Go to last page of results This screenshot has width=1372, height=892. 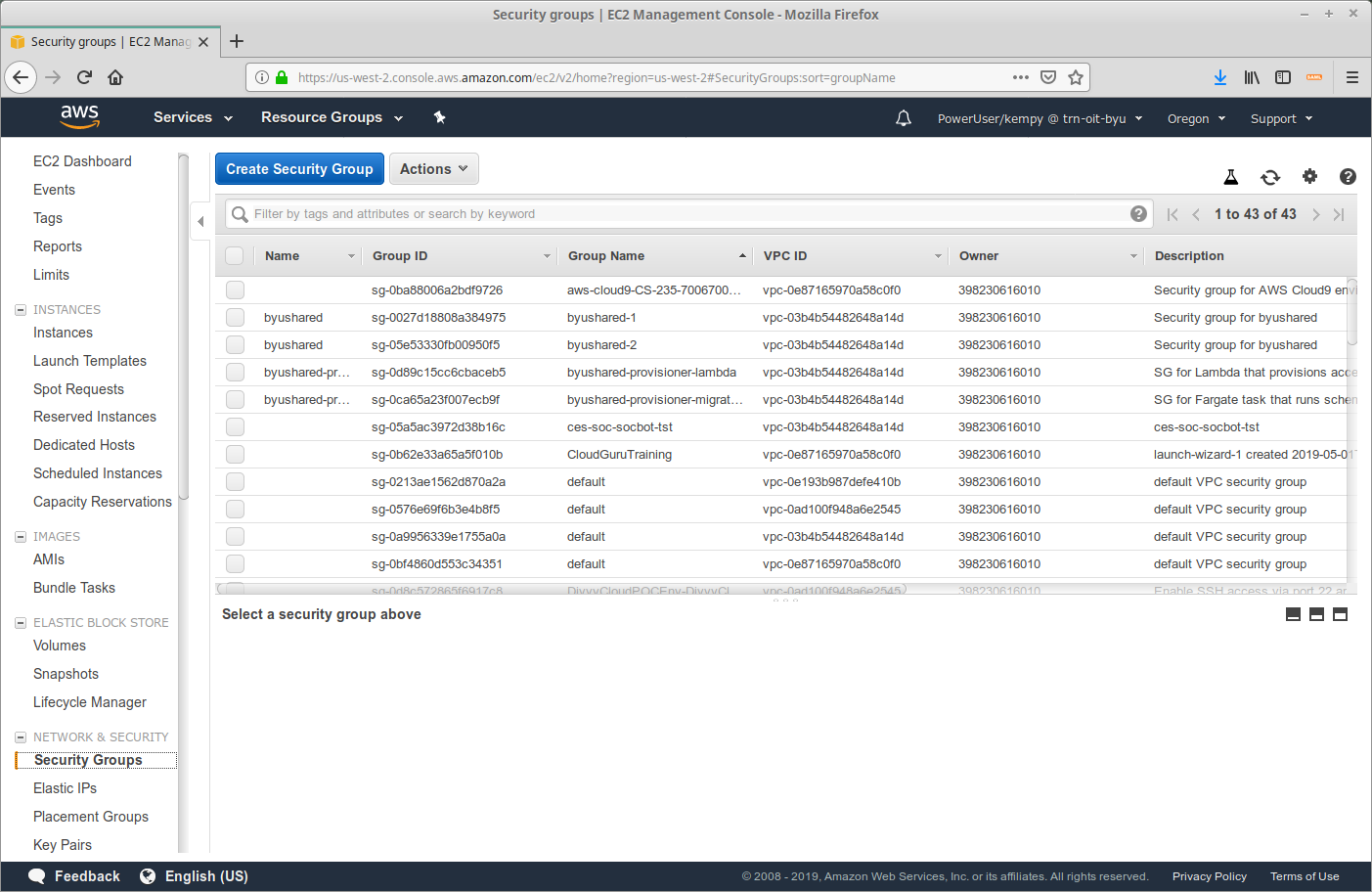[1339, 214]
